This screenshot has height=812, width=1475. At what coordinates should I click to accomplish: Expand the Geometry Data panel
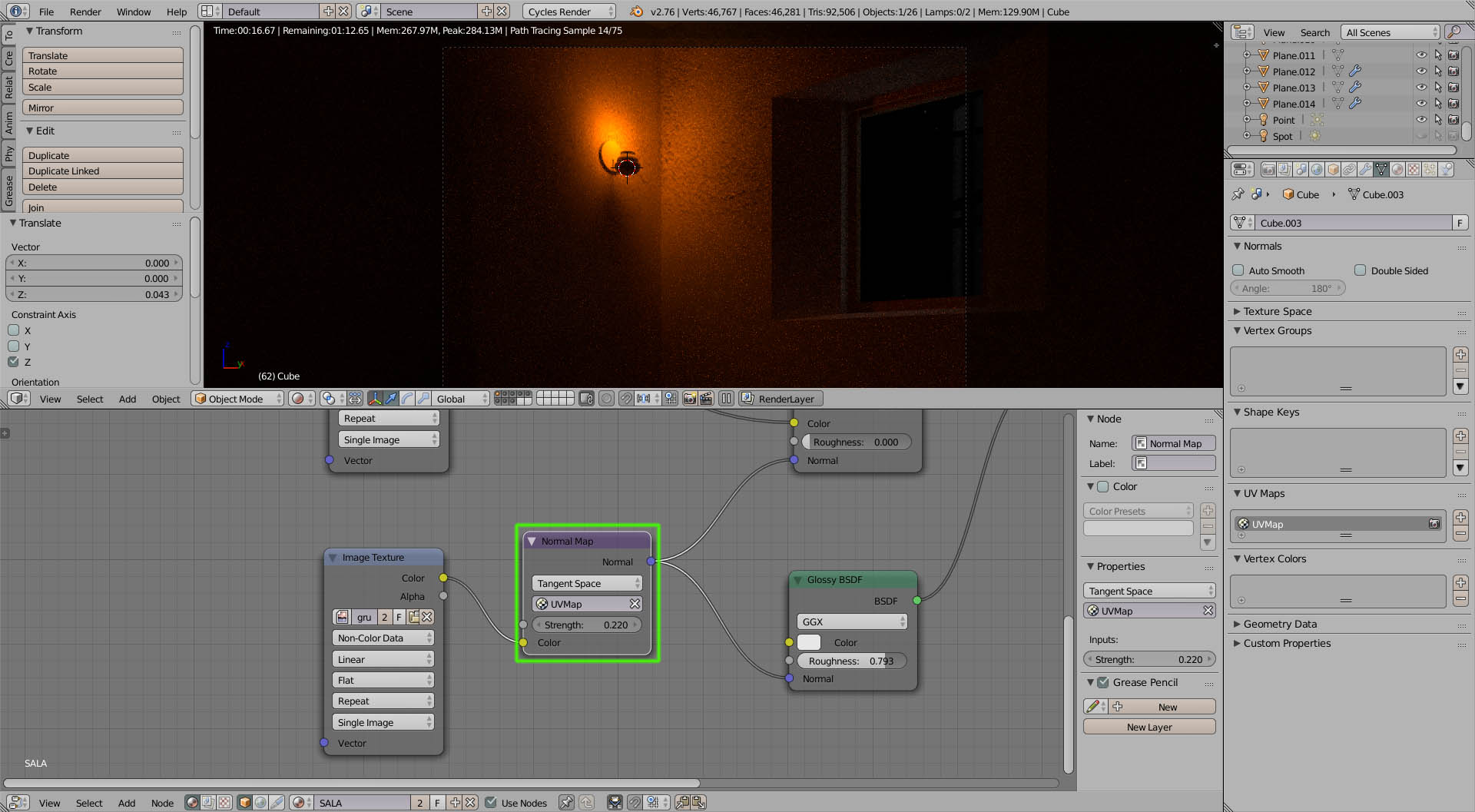pos(1280,624)
